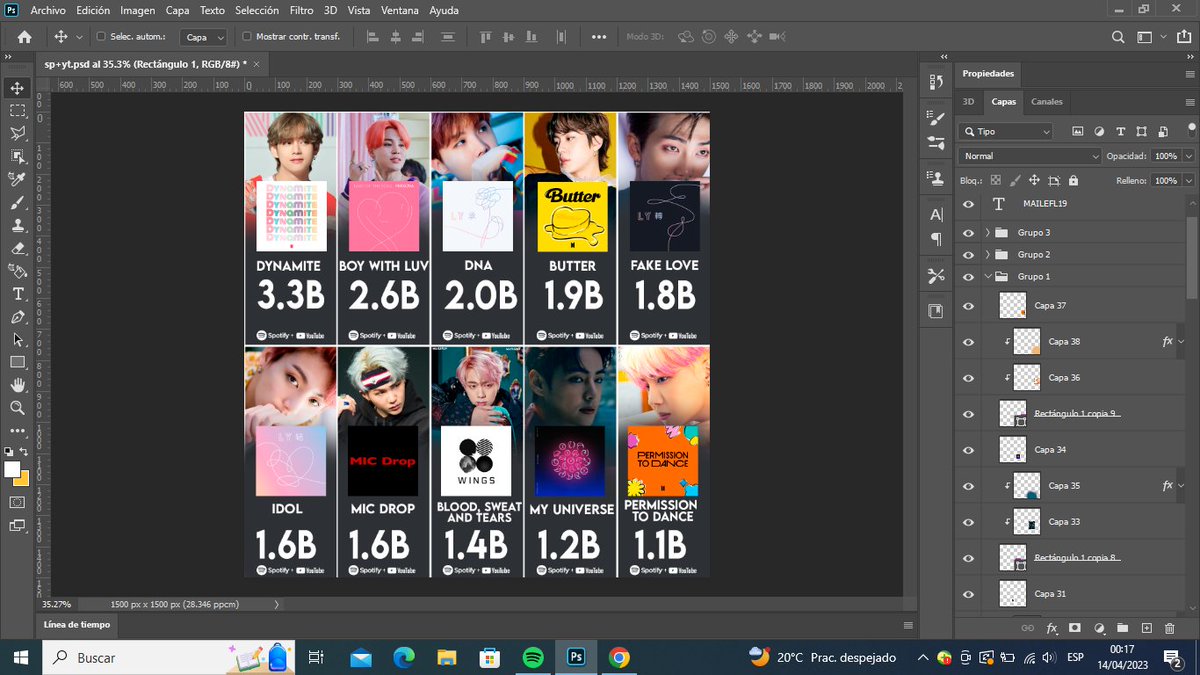Open the Propiedades panel tab
The image size is (1200, 675).
988,74
